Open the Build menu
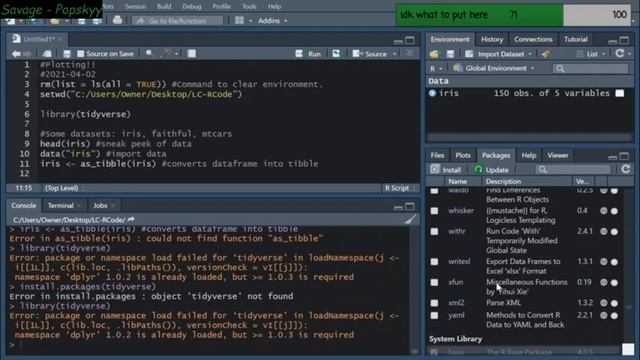Image resolution: width=640 pixels, height=360 pixels. click(164, 7)
